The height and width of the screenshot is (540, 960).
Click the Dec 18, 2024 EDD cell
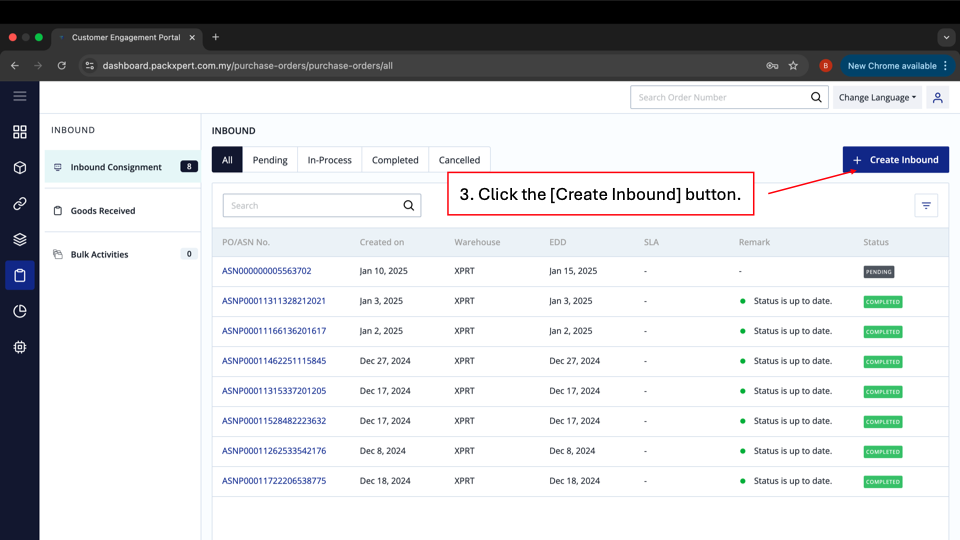click(x=574, y=481)
